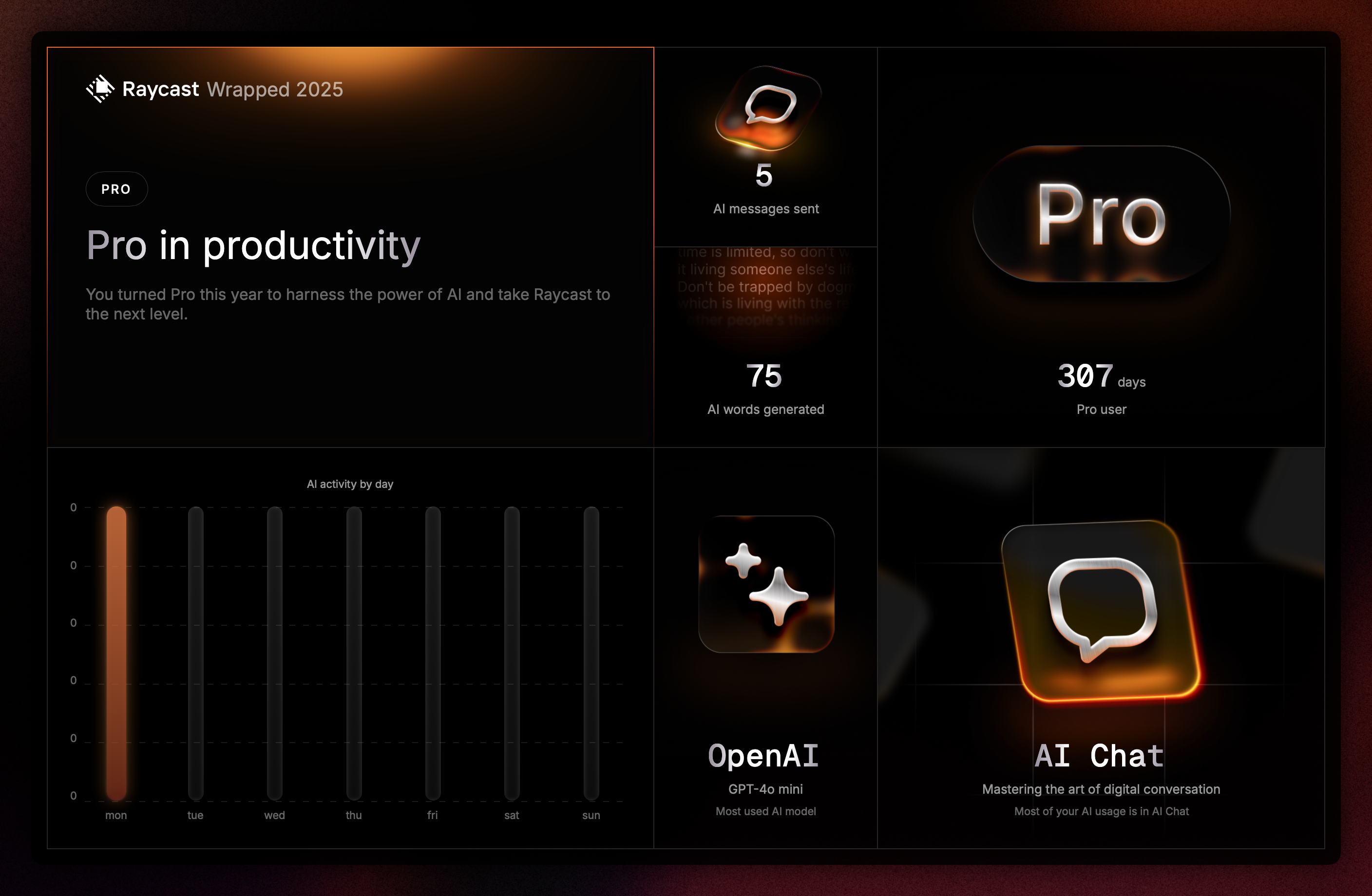This screenshot has width=1372, height=896.
Task: Click the Raycast logo icon
Action: tap(100, 89)
